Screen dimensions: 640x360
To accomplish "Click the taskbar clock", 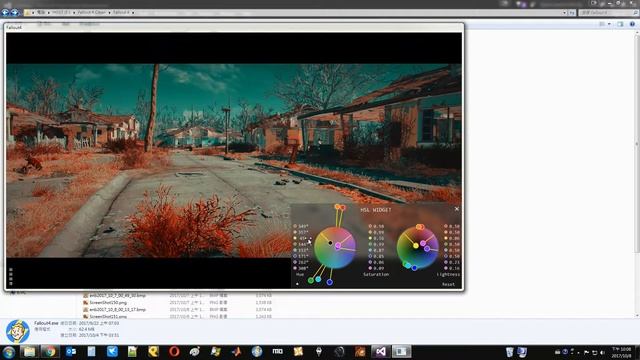I will pyautogui.click(x=622, y=353).
